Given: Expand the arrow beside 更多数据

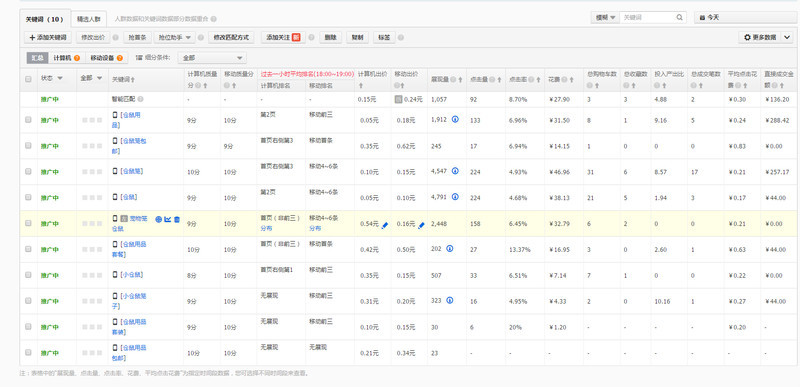Looking at the screenshot, I should (787, 37).
